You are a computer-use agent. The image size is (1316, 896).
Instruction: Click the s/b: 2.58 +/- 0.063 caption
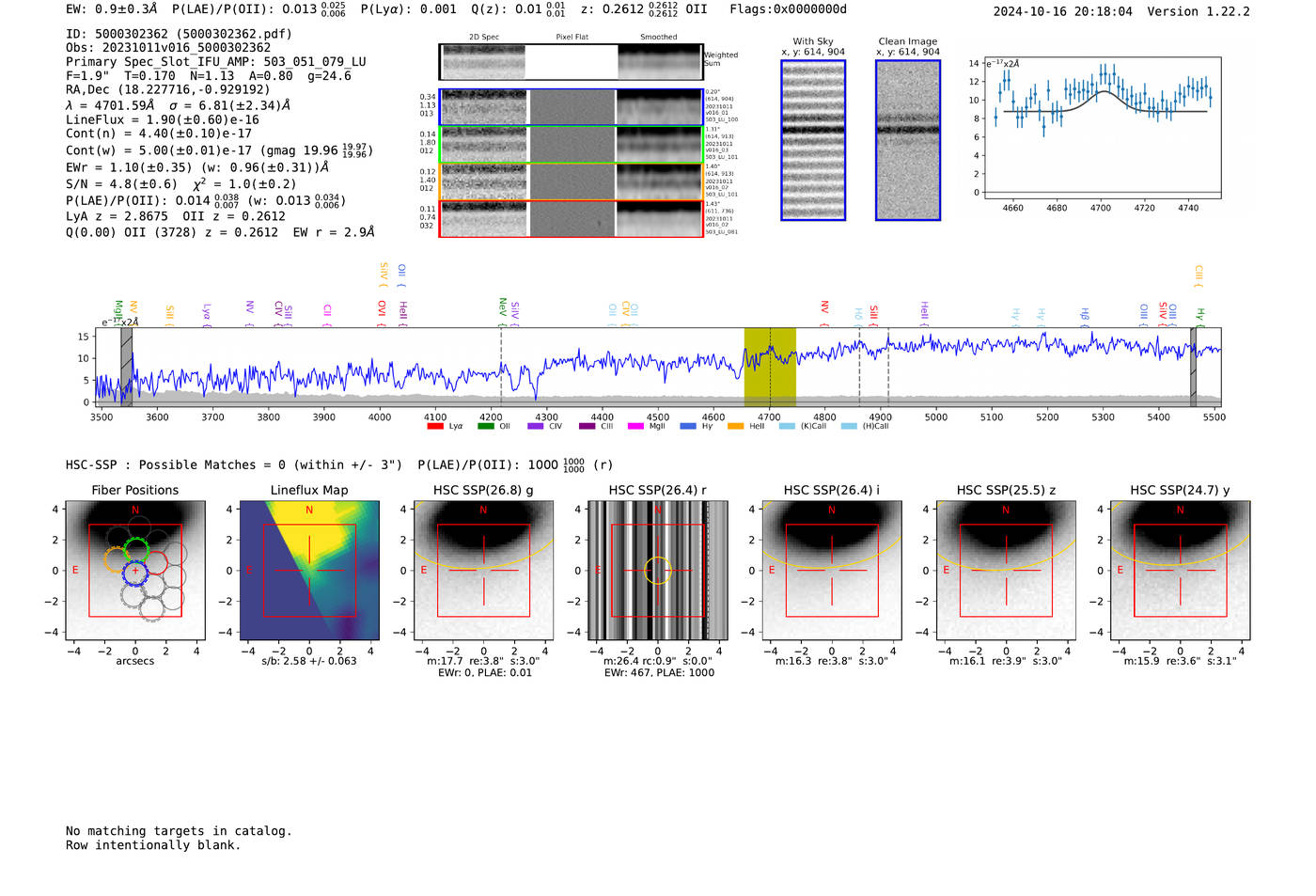click(x=309, y=661)
